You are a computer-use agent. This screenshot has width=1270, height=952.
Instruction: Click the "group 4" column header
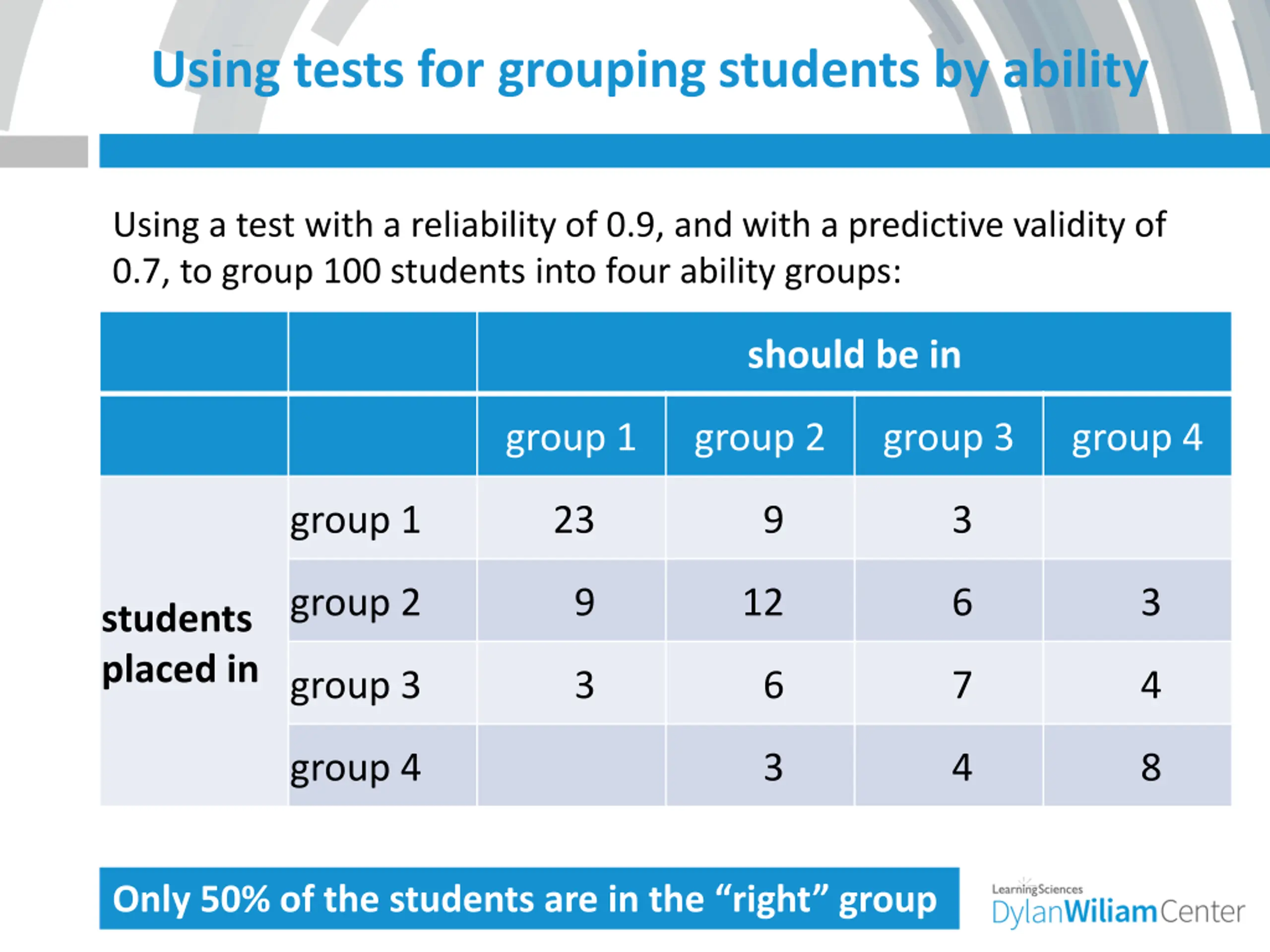click(x=1137, y=438)
